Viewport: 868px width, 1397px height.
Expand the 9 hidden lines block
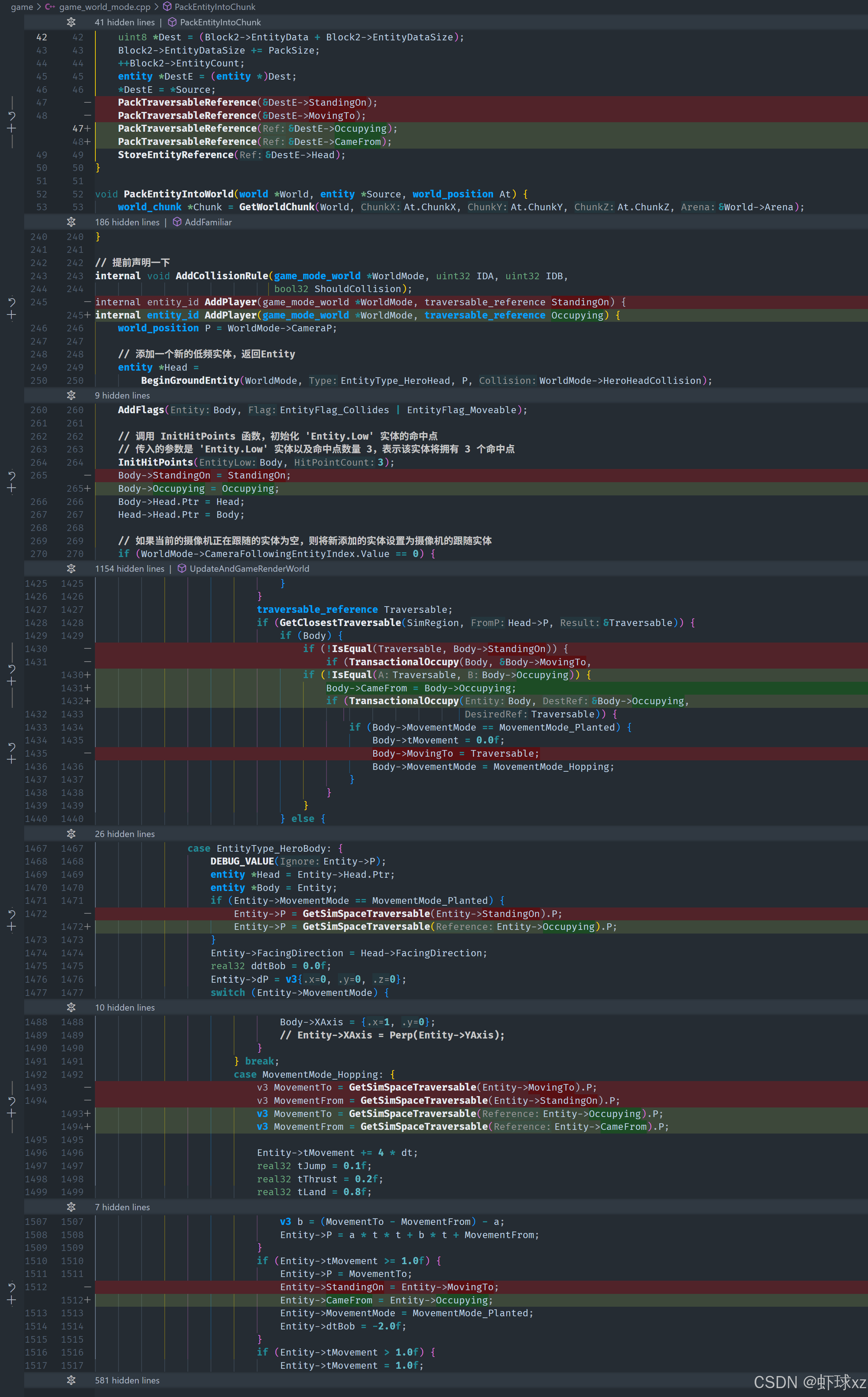coord(71,396)
